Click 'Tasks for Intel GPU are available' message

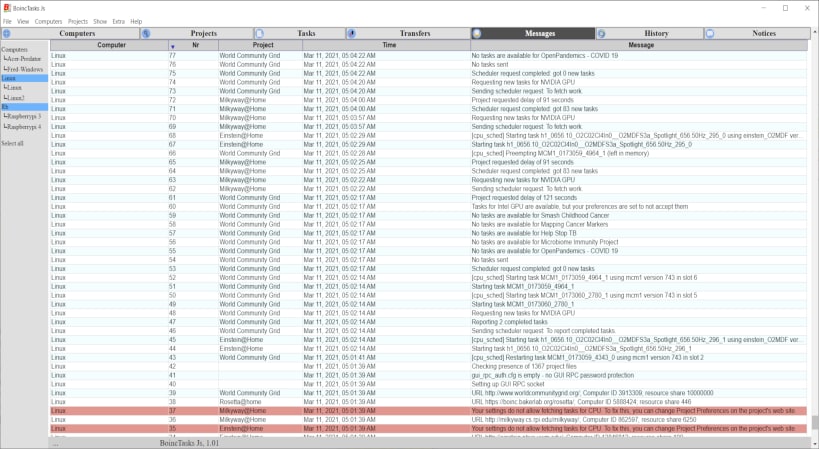580,207
